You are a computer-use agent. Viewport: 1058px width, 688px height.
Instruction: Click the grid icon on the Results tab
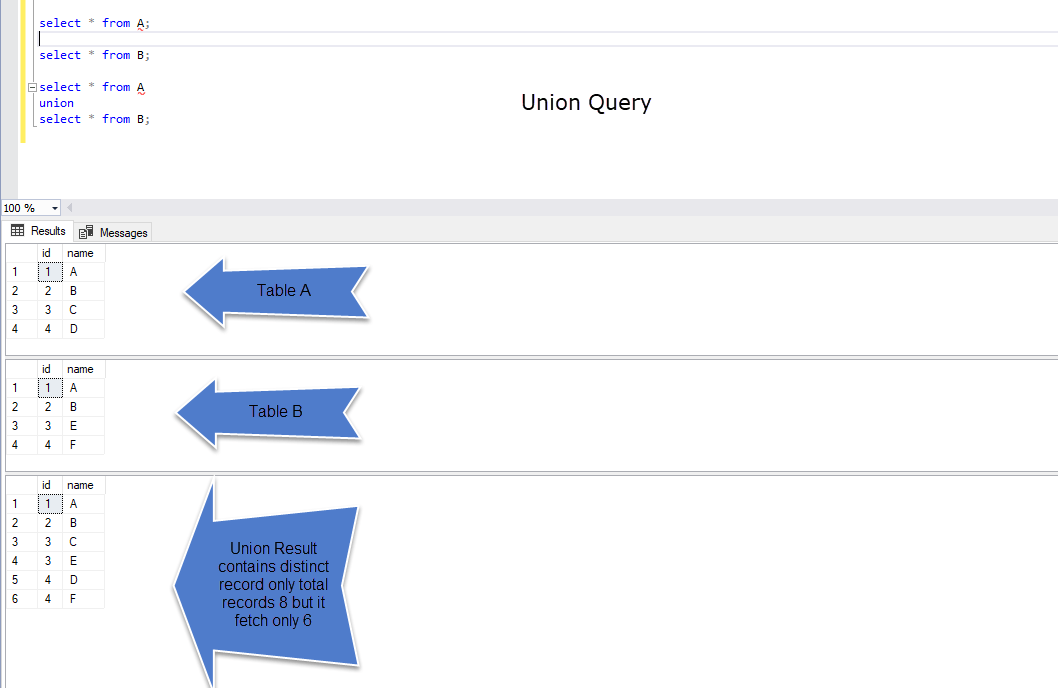(x=17, y=231)
